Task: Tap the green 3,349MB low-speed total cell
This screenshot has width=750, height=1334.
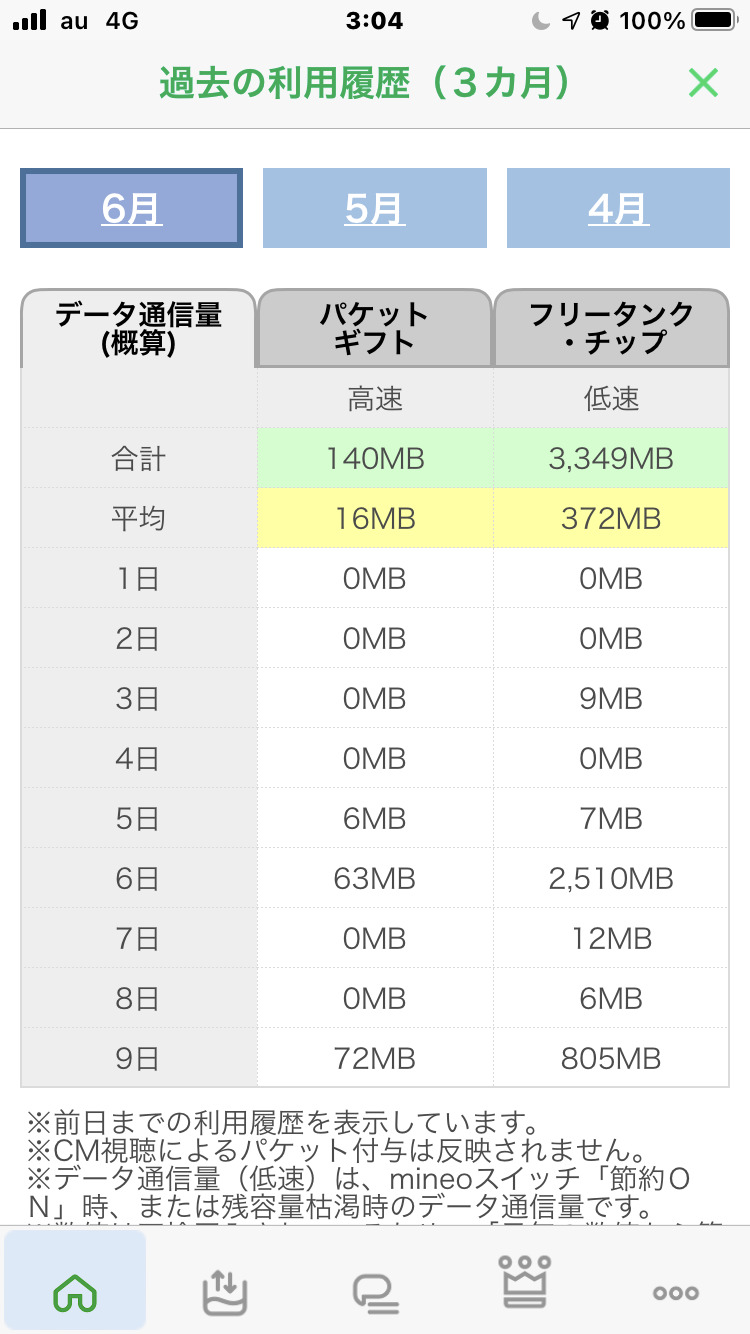Action: (611, 459)
